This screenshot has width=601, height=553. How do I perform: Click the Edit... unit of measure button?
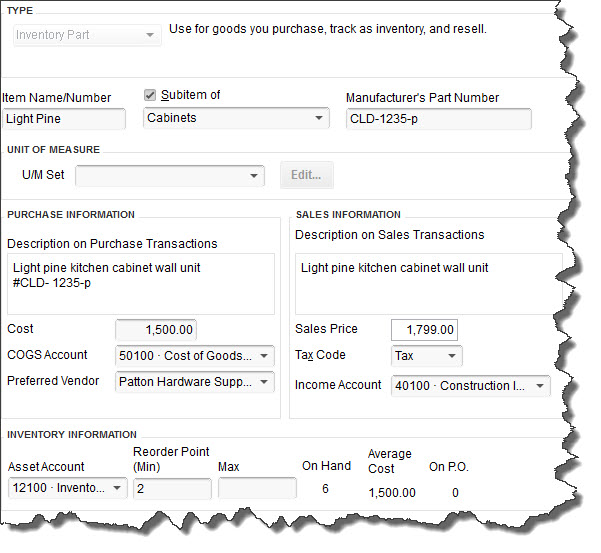pos(306,175)
